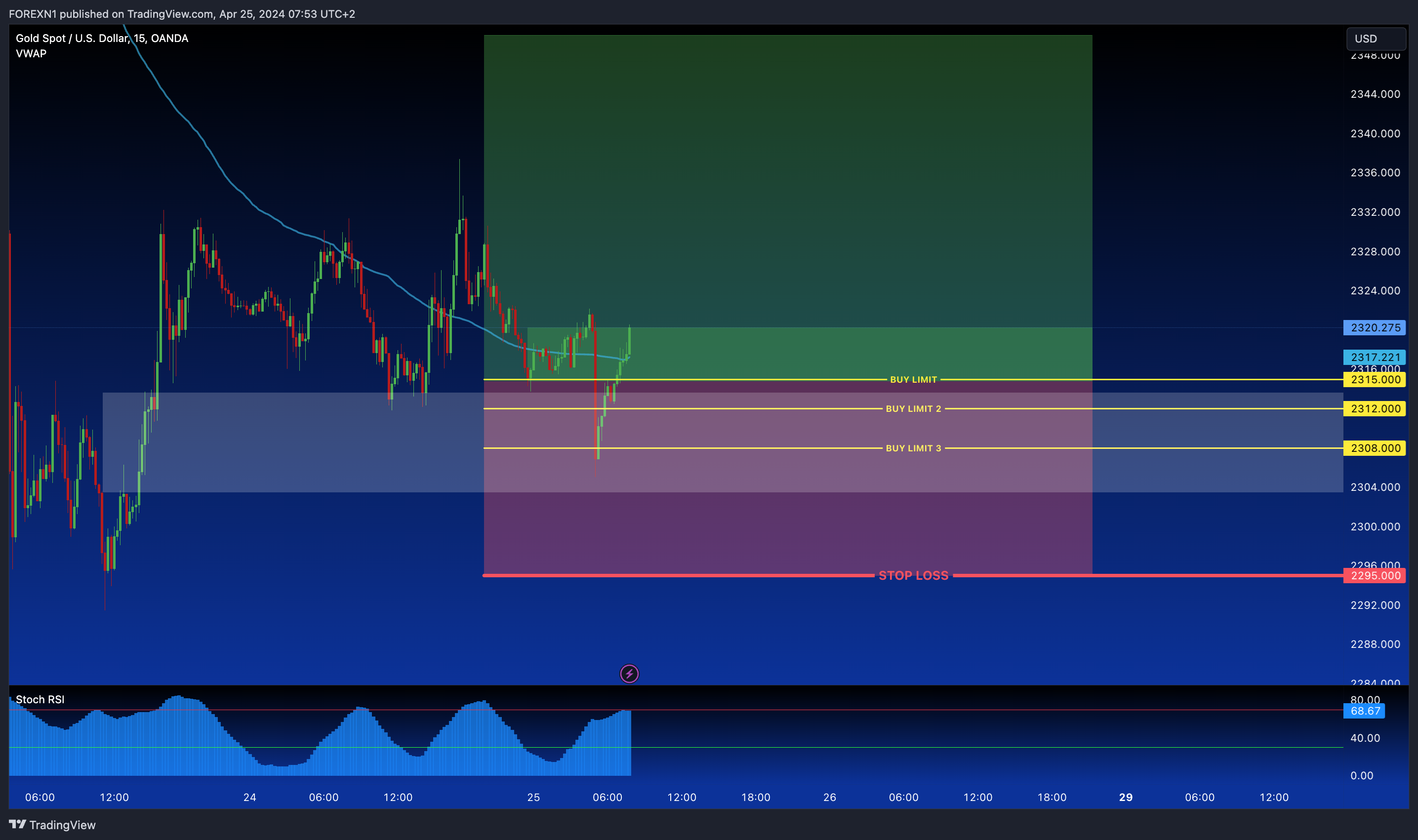This screenshot has height=840, width=1418.
Task: Click date label 24 on time axis
Action: tap(249, 797)
